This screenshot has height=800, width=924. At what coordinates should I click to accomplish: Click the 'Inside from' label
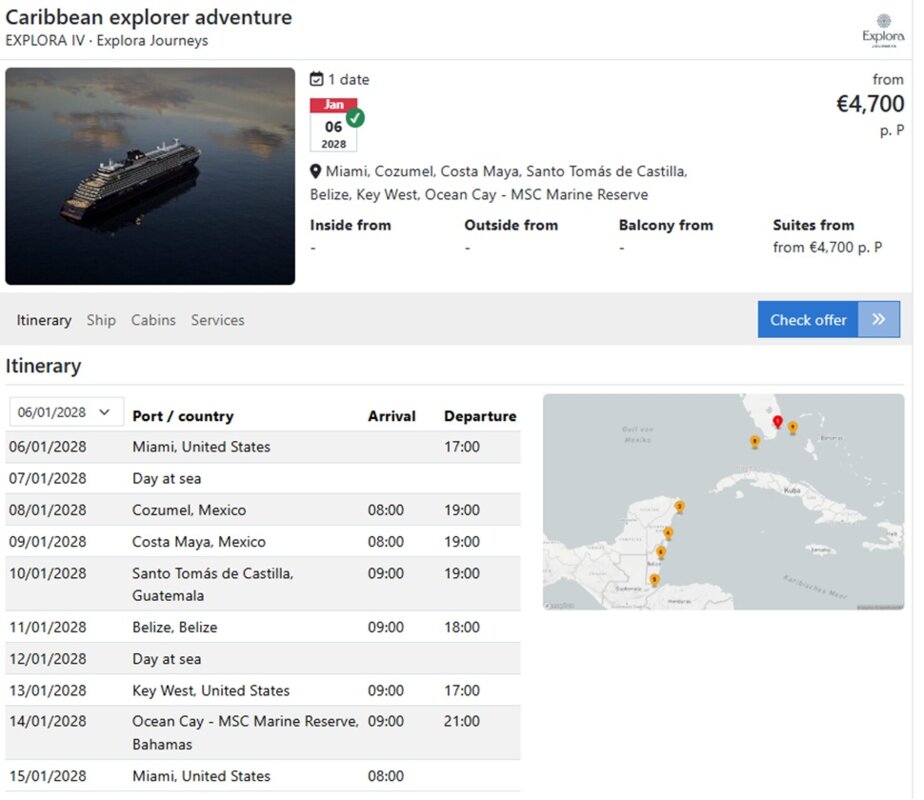coord(350,225)
